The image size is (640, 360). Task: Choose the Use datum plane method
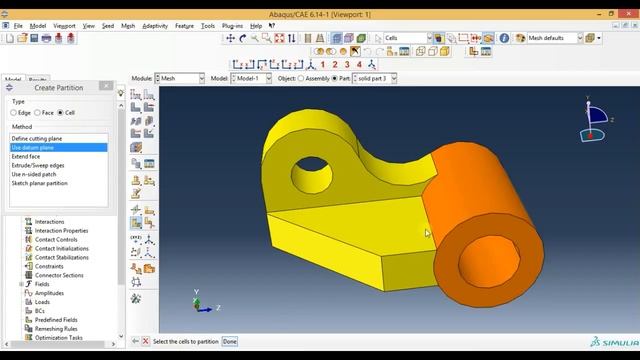(59, 147)
